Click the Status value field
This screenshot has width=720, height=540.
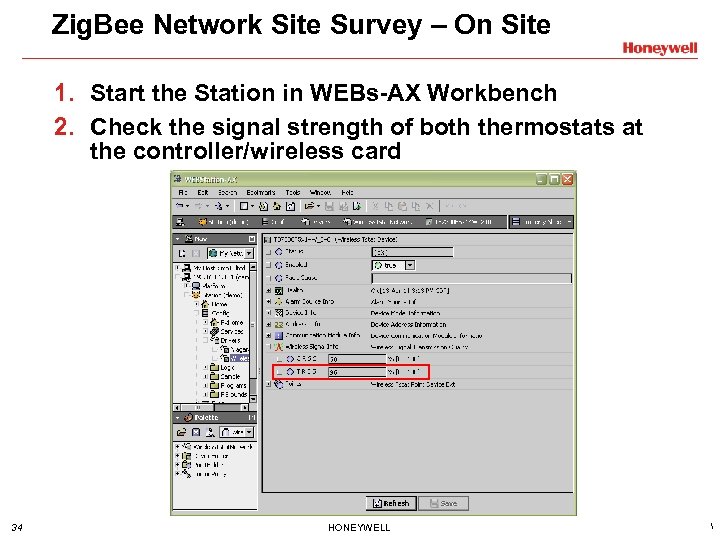tap(412, 252)
